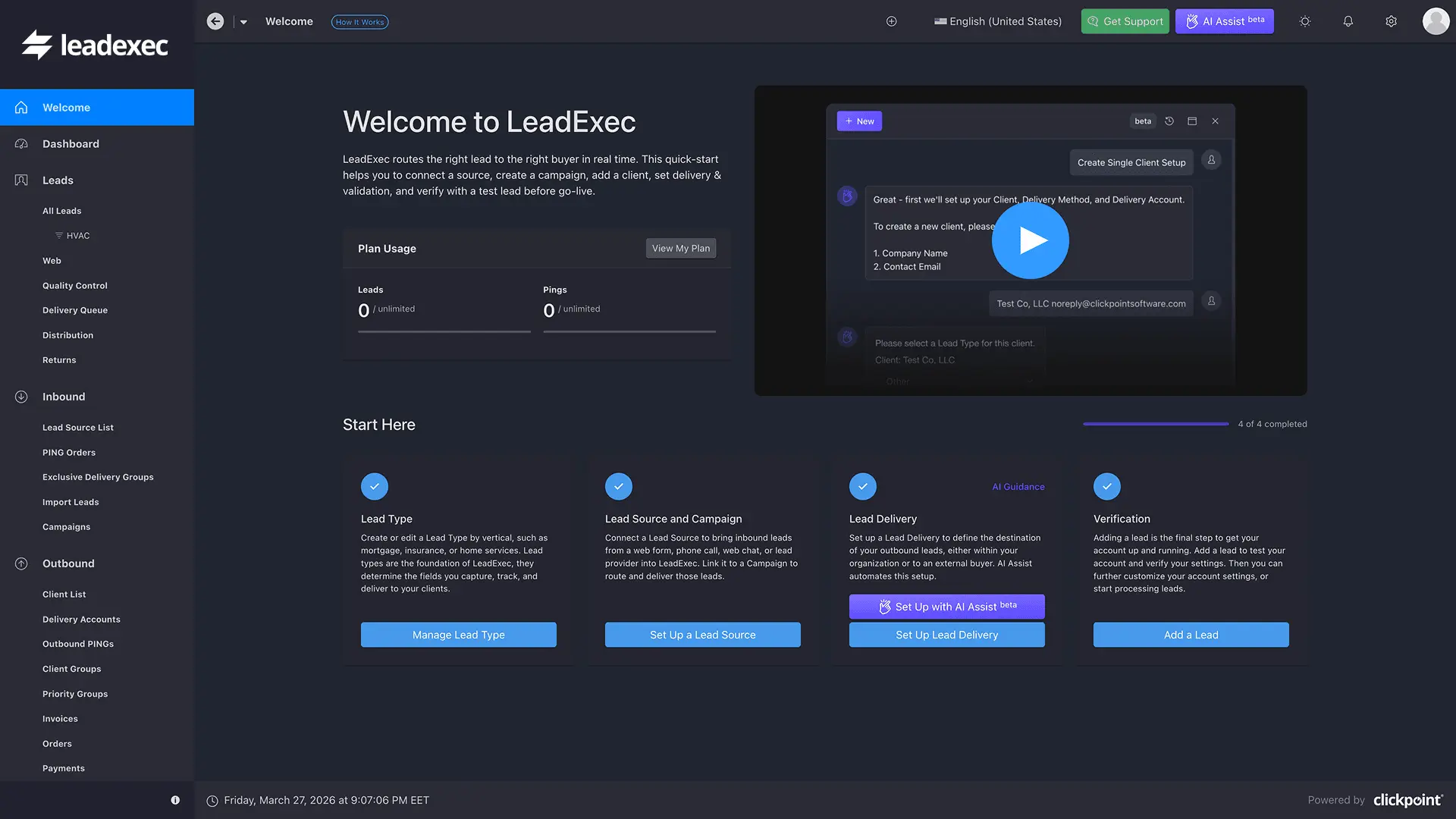This screenshot has width=1456, height=819.
Task: Open Campaigns
Action: pyautogui.click(x=66, y=527)
